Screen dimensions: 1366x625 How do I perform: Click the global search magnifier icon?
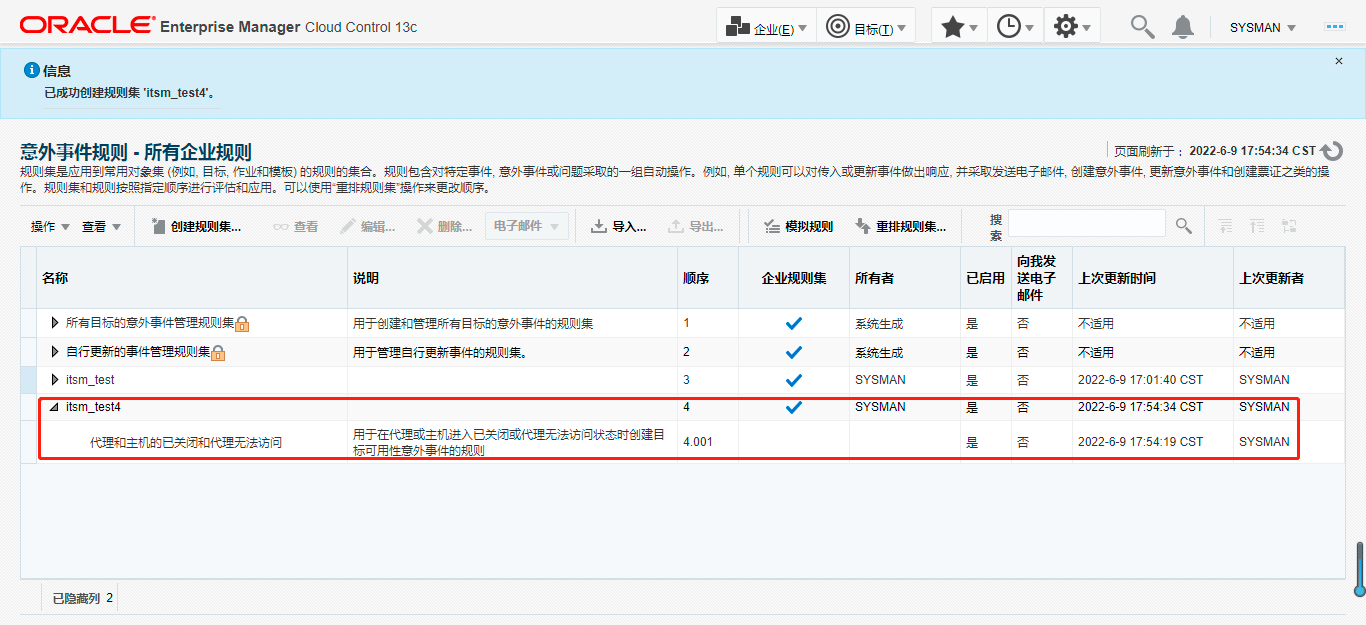tap(1142, 27)
